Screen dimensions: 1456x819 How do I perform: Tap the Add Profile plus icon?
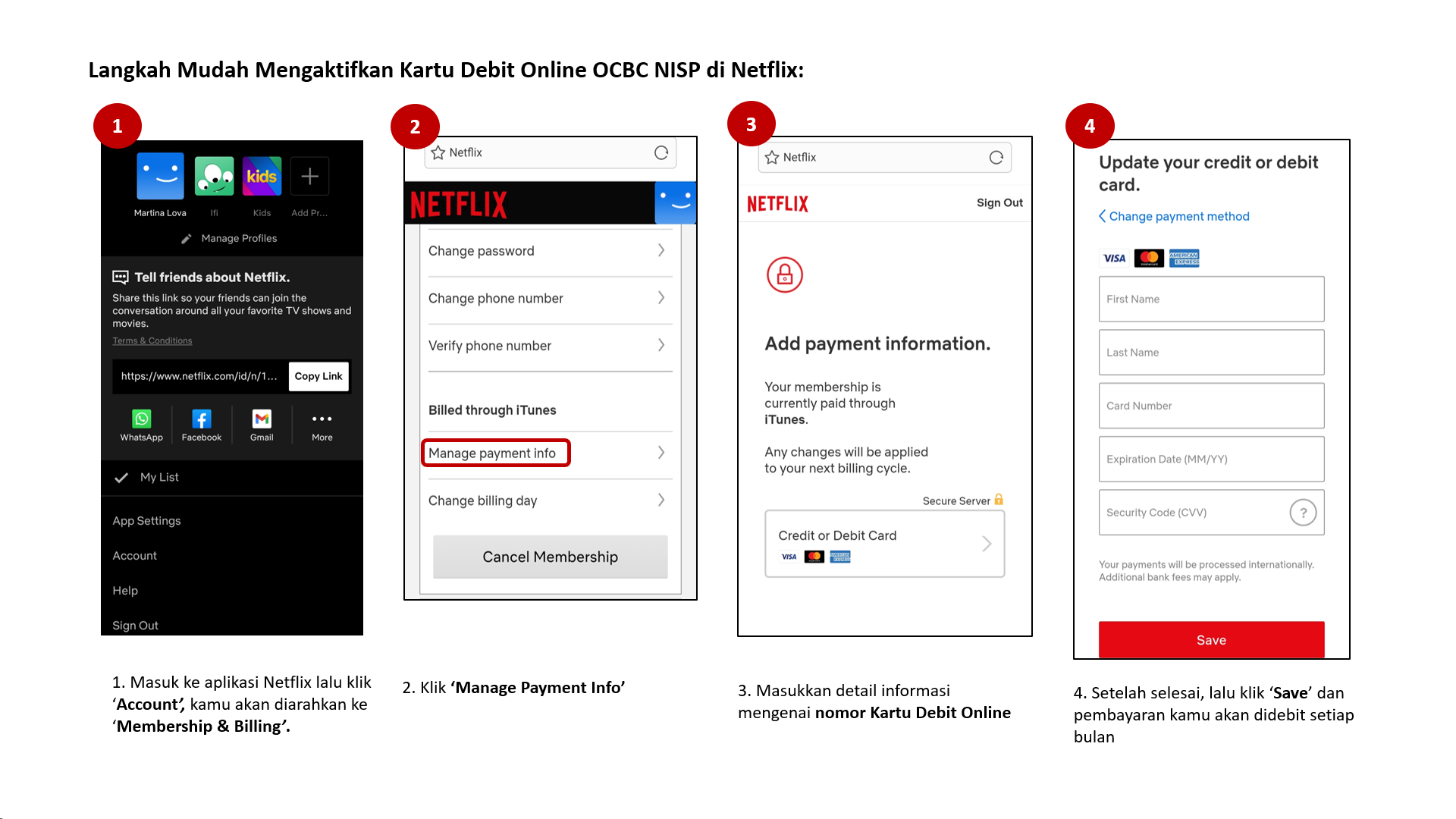[309, 177]
